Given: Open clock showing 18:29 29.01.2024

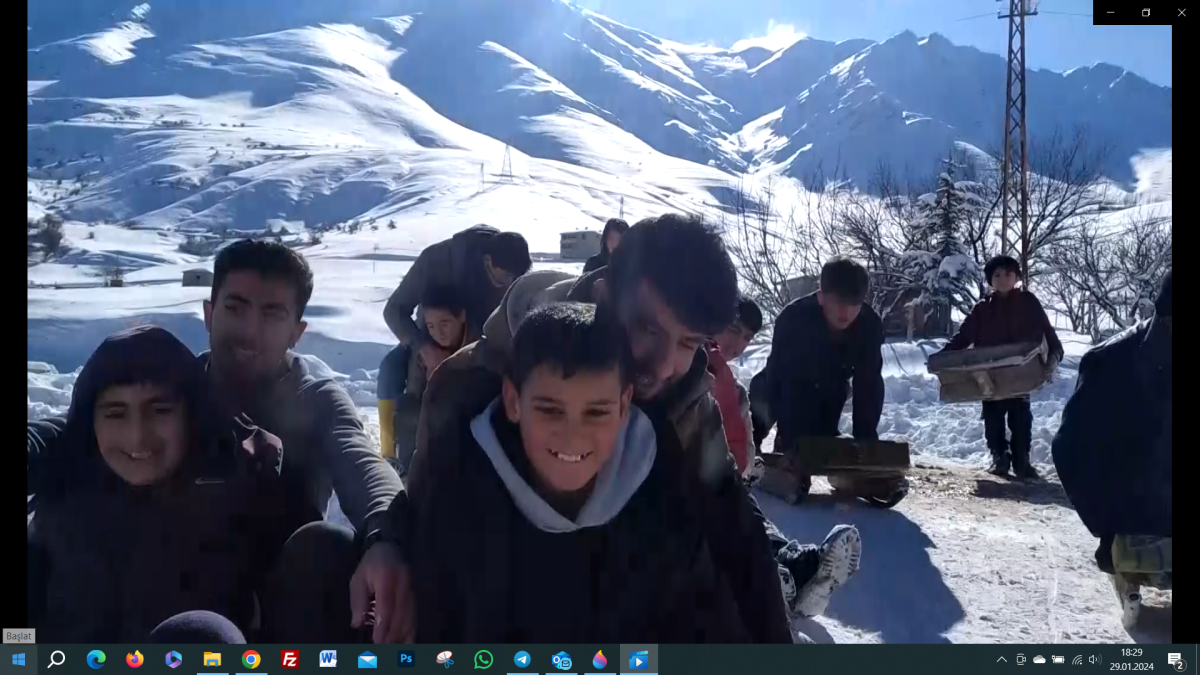Looking at the screenshot, I should [x=1132, y=659].
